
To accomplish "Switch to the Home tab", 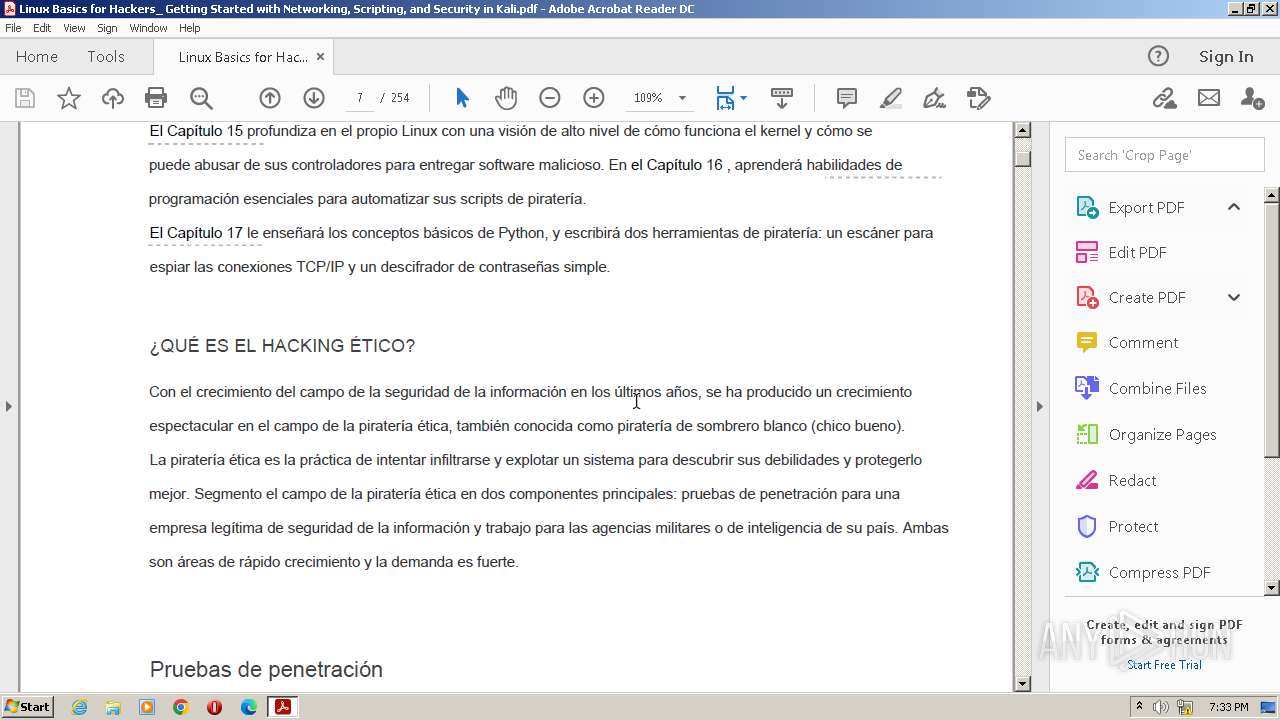I will coord(37,57).
